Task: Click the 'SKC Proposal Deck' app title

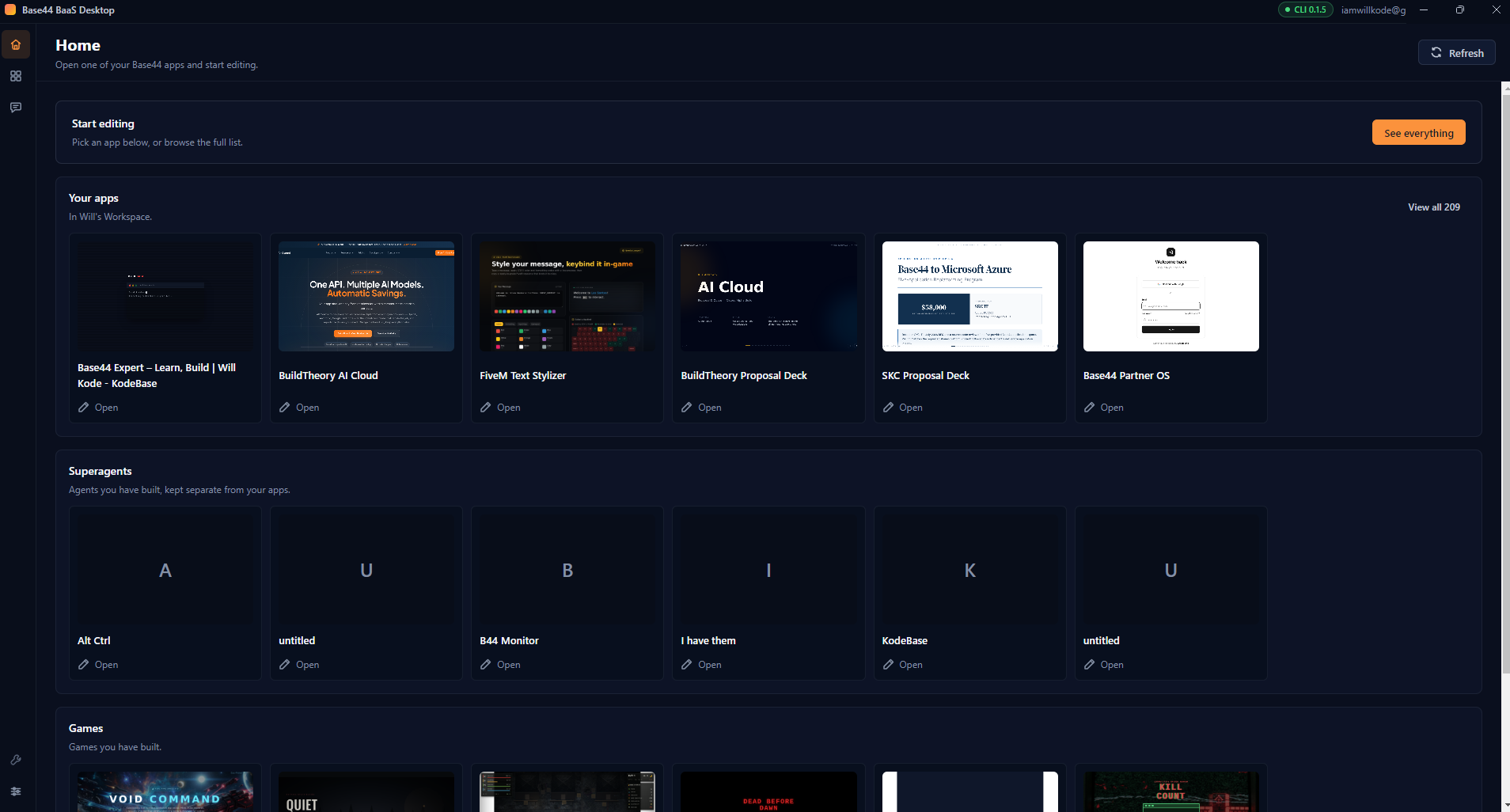Action: pyautogui.click(x=925, y=375)
